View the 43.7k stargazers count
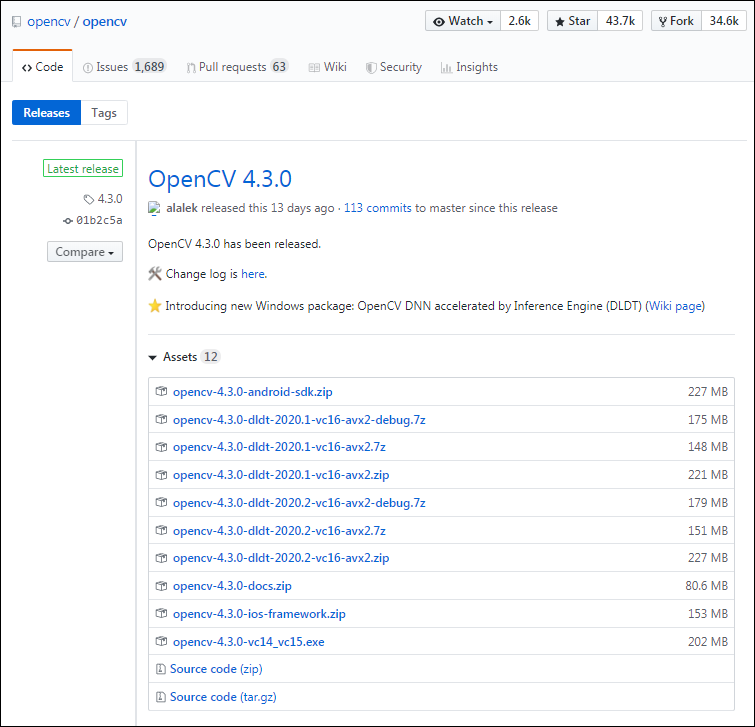Image resolution: width=755 pixels, height=727 pixels. click(620, 21)
